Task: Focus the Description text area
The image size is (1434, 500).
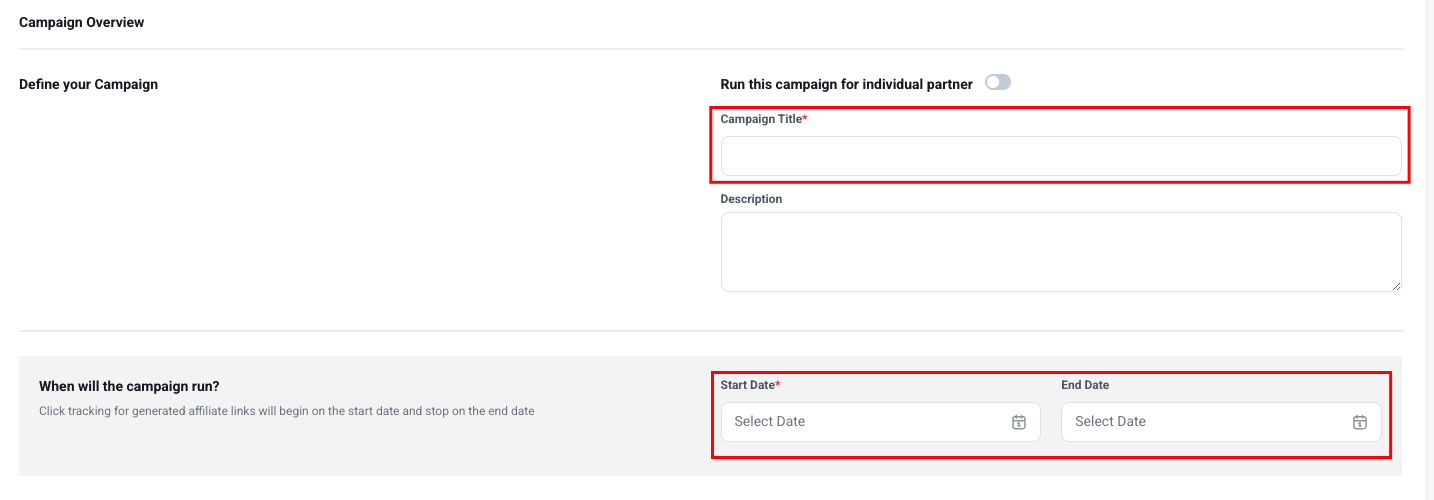Action: pyautogui.click(x=1060, y=251)
